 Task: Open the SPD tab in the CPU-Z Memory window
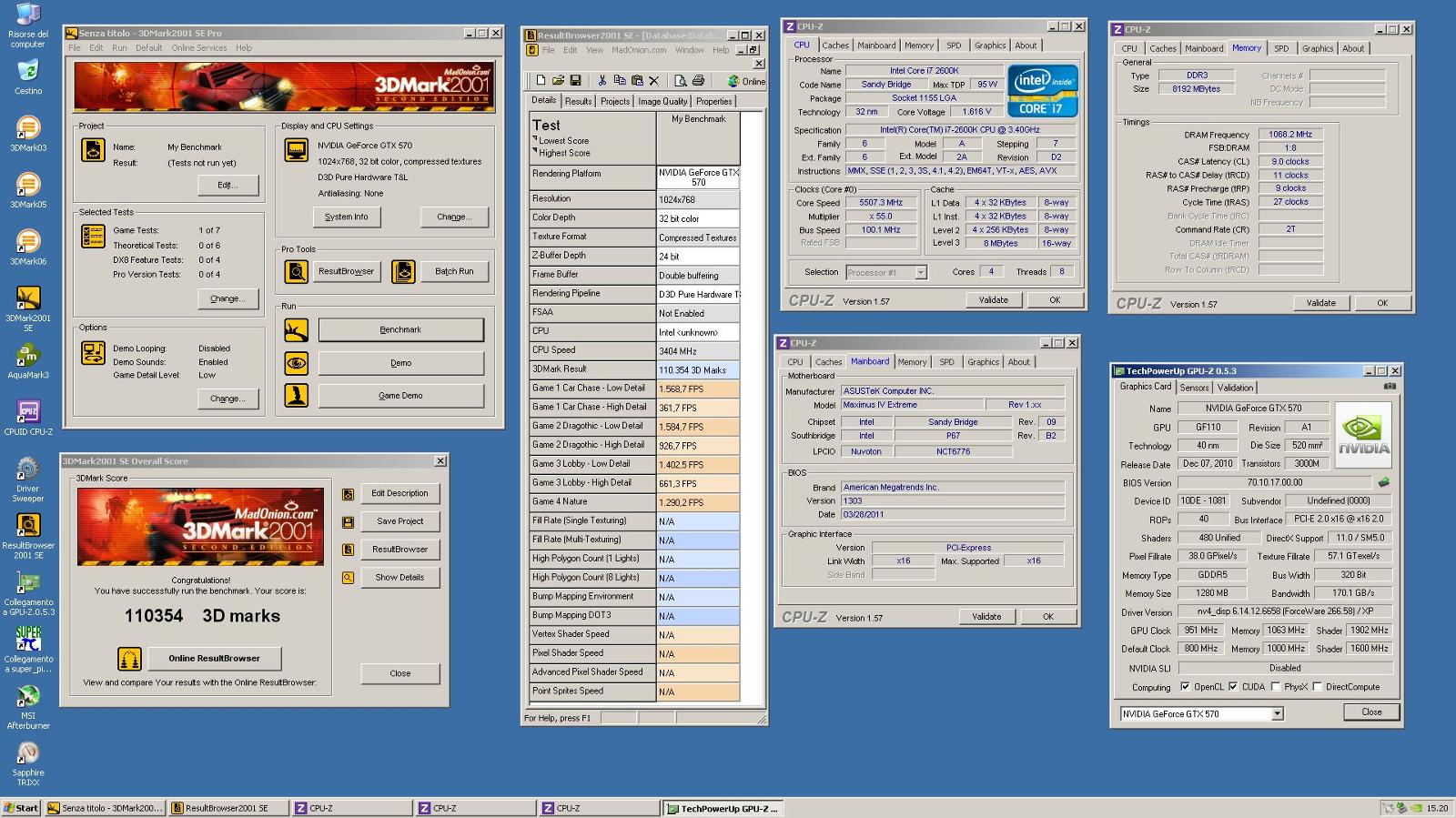pos(1281,48)
